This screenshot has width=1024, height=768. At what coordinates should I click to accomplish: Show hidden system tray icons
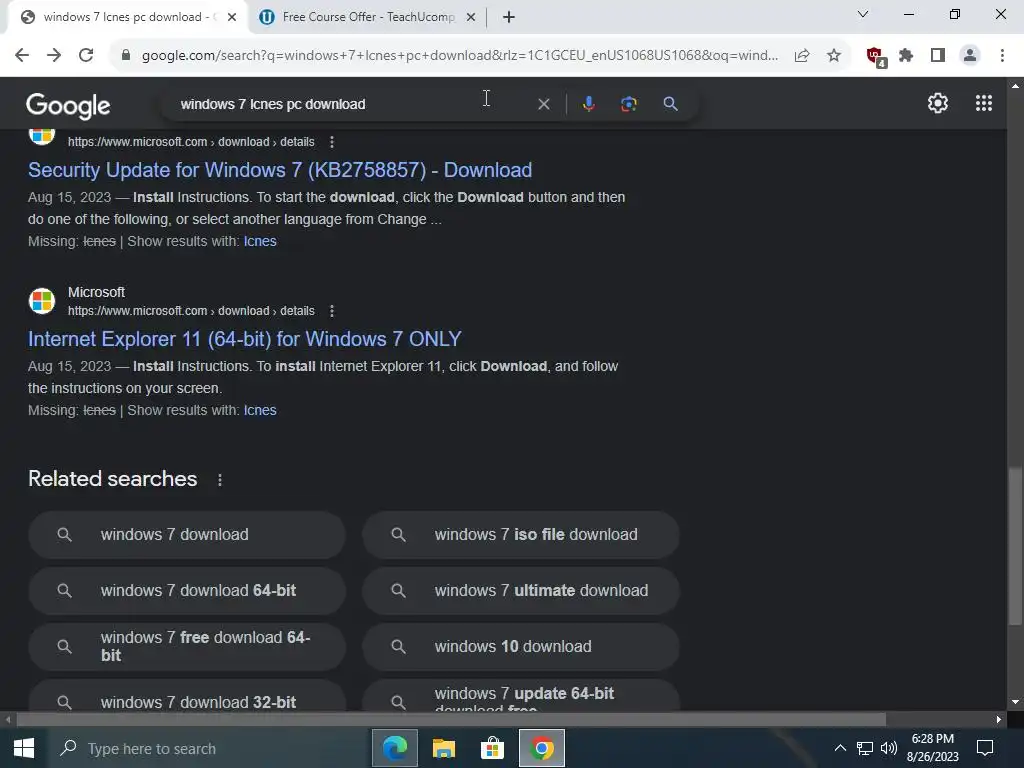pyautogui.click(x=840, y=748)
